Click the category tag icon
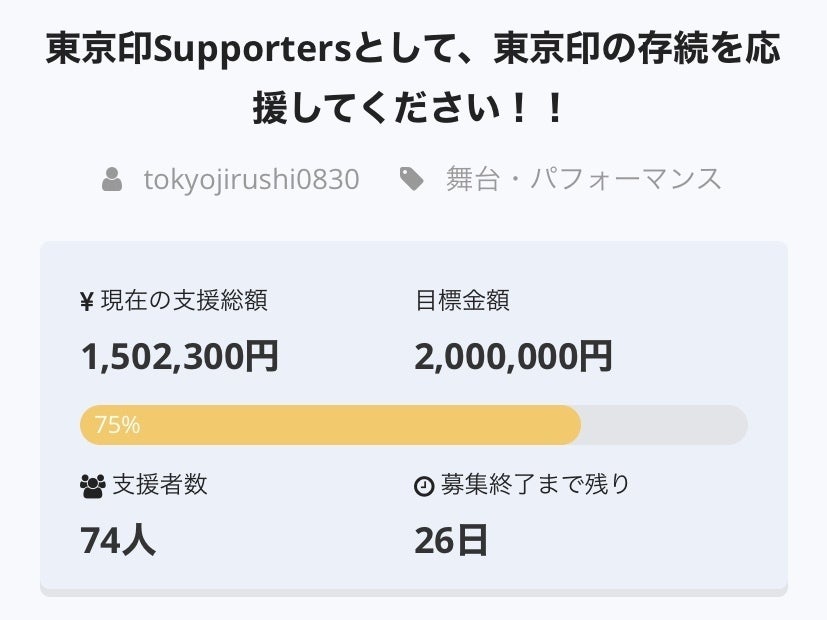 [411, 179]
